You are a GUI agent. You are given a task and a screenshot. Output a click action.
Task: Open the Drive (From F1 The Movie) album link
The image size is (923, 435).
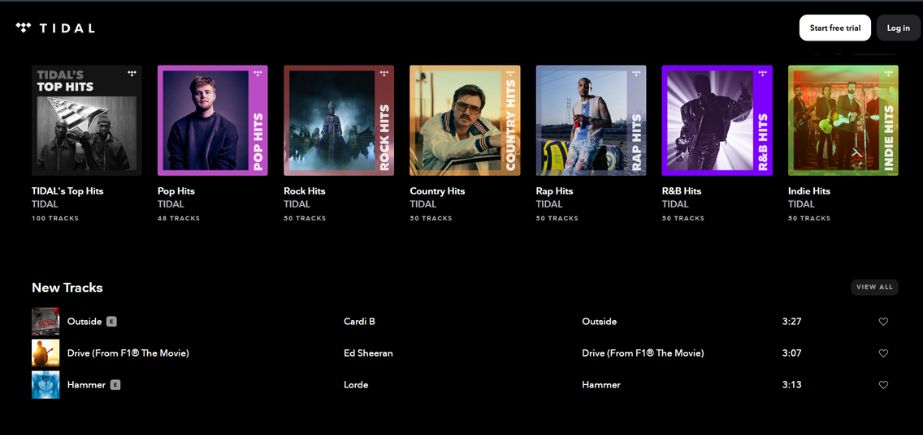(x=643, y=353)
